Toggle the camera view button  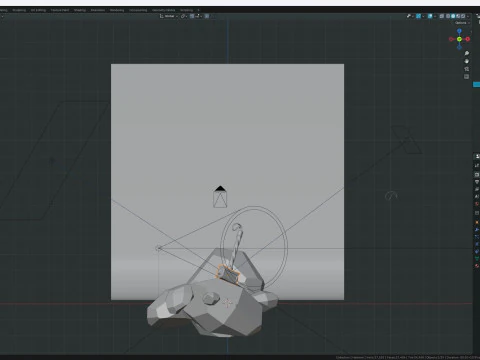coord(467,69)
